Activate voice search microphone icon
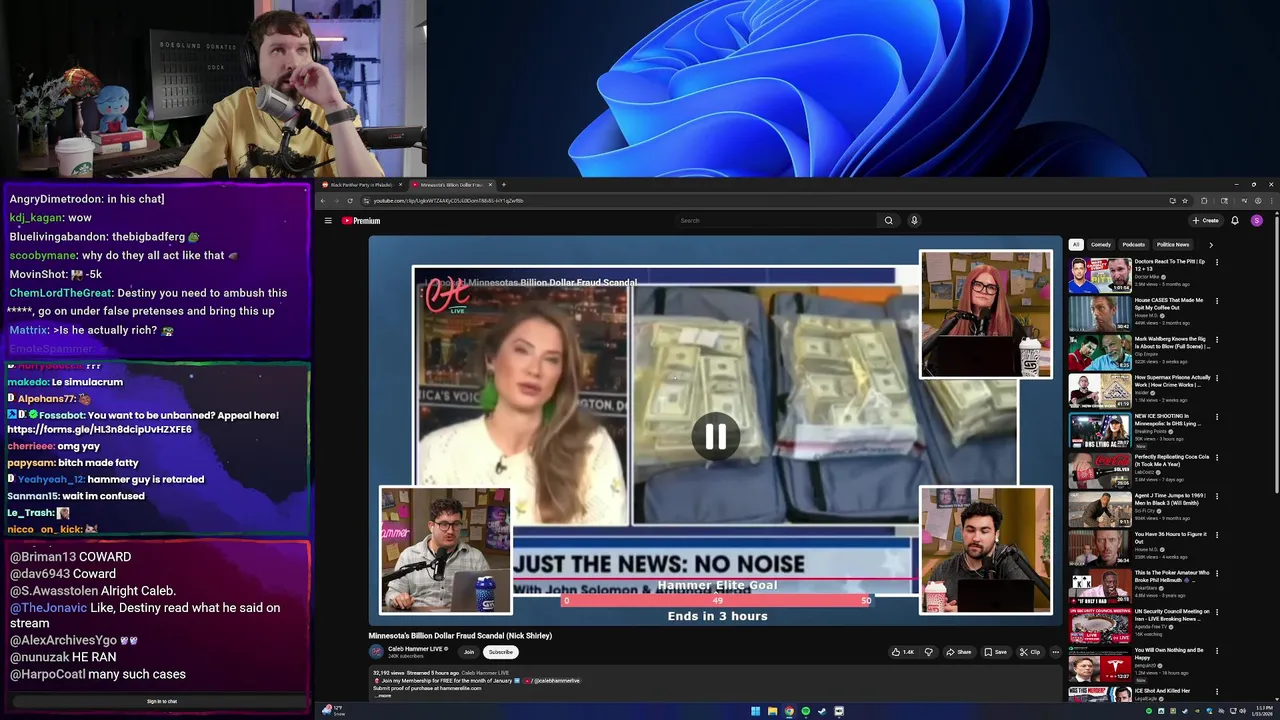 point(914,221)
